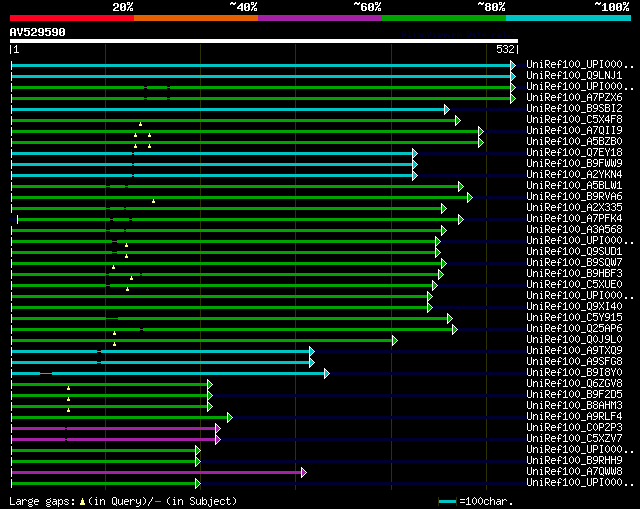Open hit UniRef100_A7QII9
This screenshot has width=640, height=509.
click(x=574, y=131)
